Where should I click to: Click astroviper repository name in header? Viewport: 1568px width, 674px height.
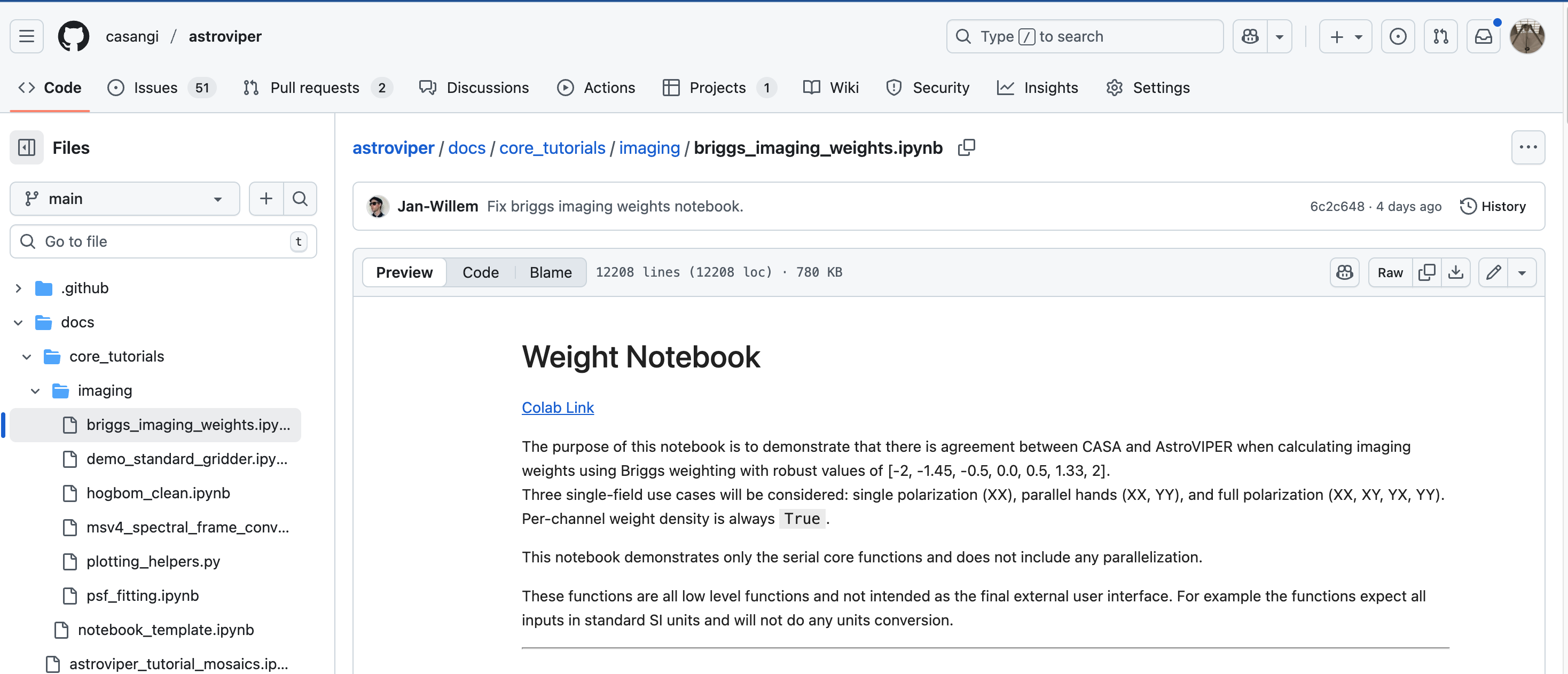pyautogui.click(x=225, y=36)
